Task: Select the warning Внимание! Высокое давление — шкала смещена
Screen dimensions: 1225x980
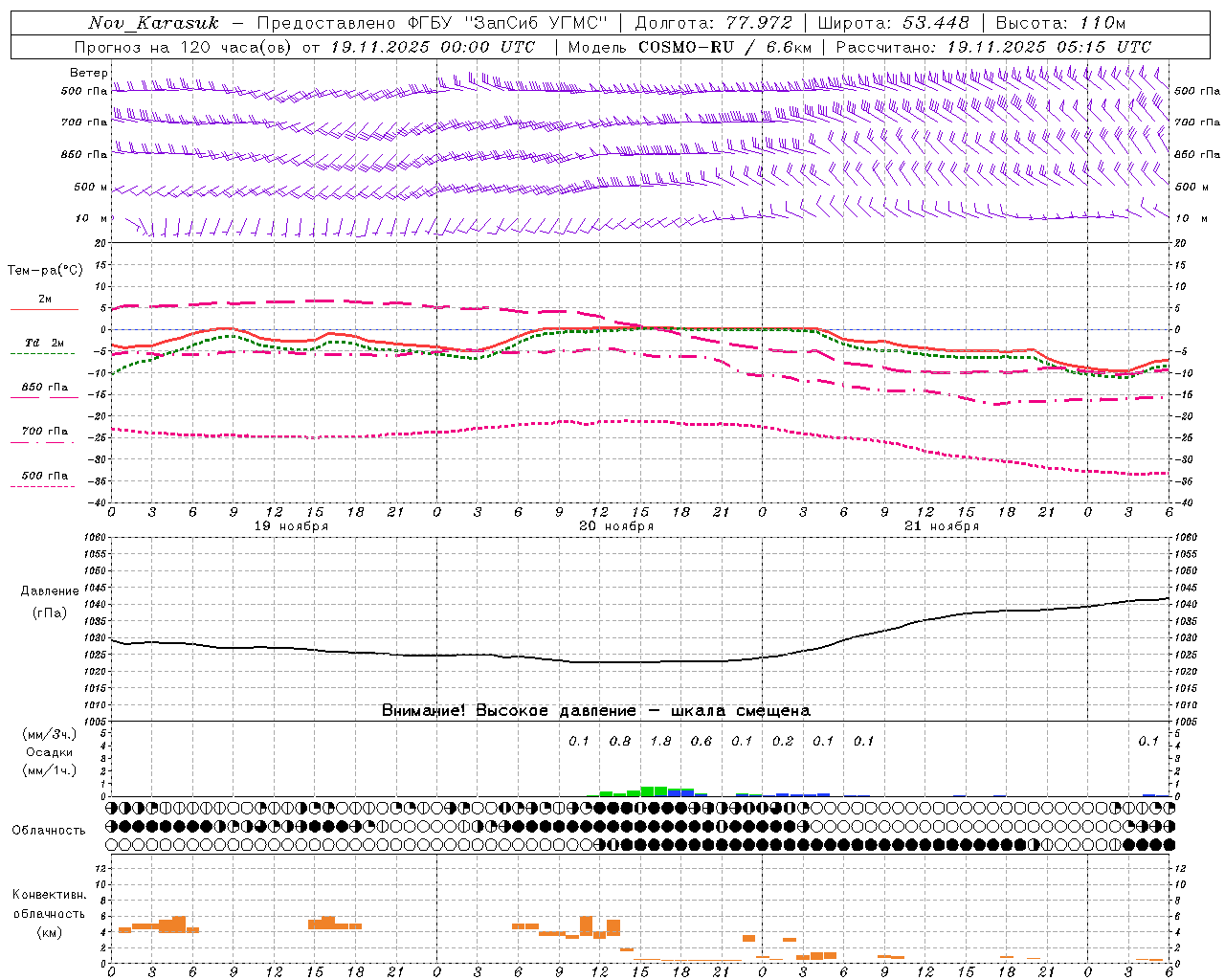Action: pos(596,711)
